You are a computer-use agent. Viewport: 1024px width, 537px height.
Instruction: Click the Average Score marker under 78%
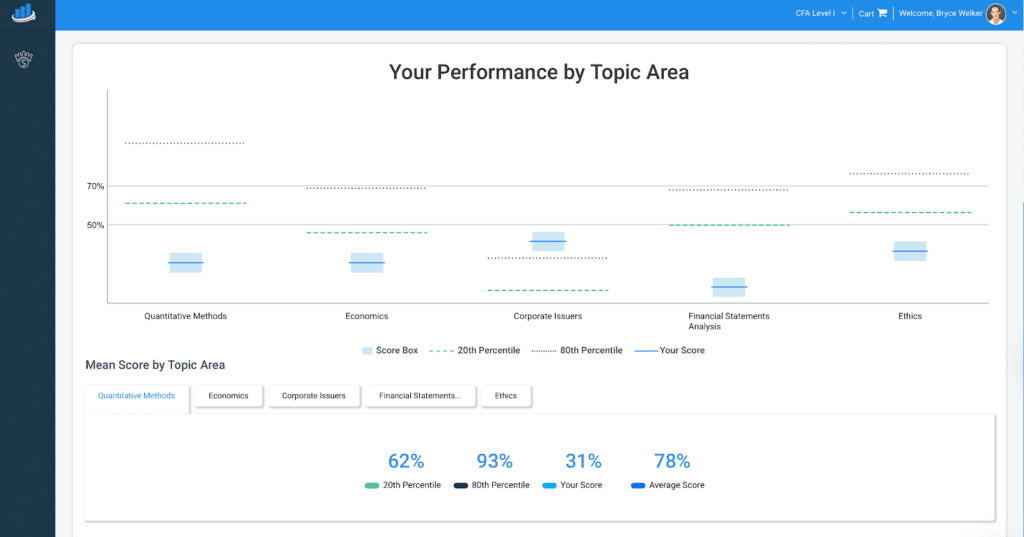click(x=638, y=486)
